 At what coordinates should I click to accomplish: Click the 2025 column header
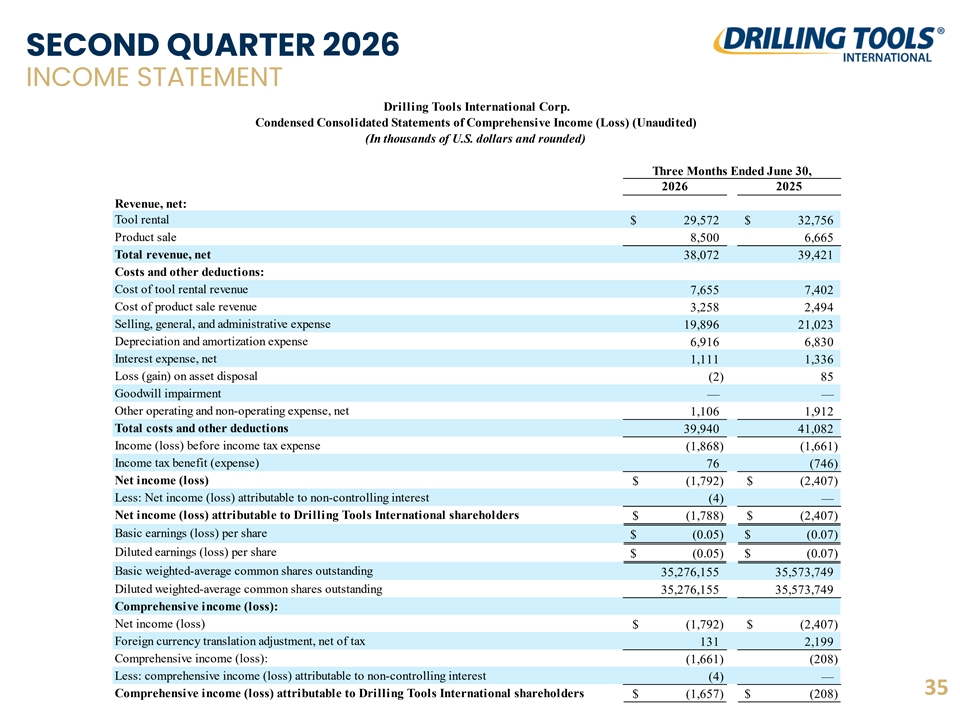click(789, 186)
